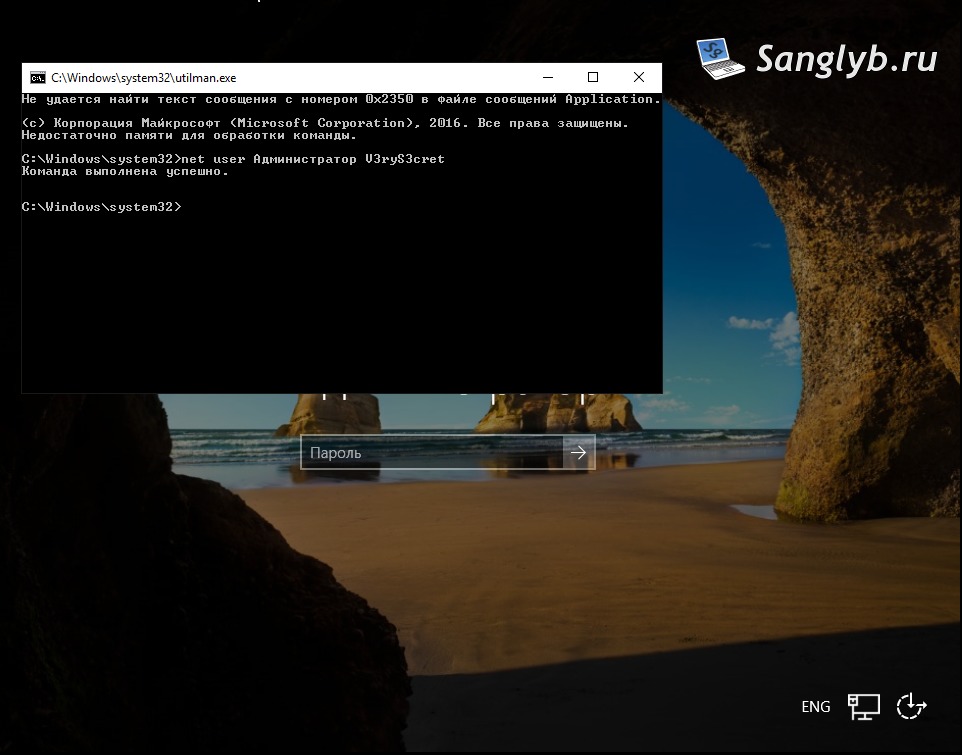Screen dimensions: 962x755
Task: Maximize the utilman.exe console window
Action: click(593, 77)
